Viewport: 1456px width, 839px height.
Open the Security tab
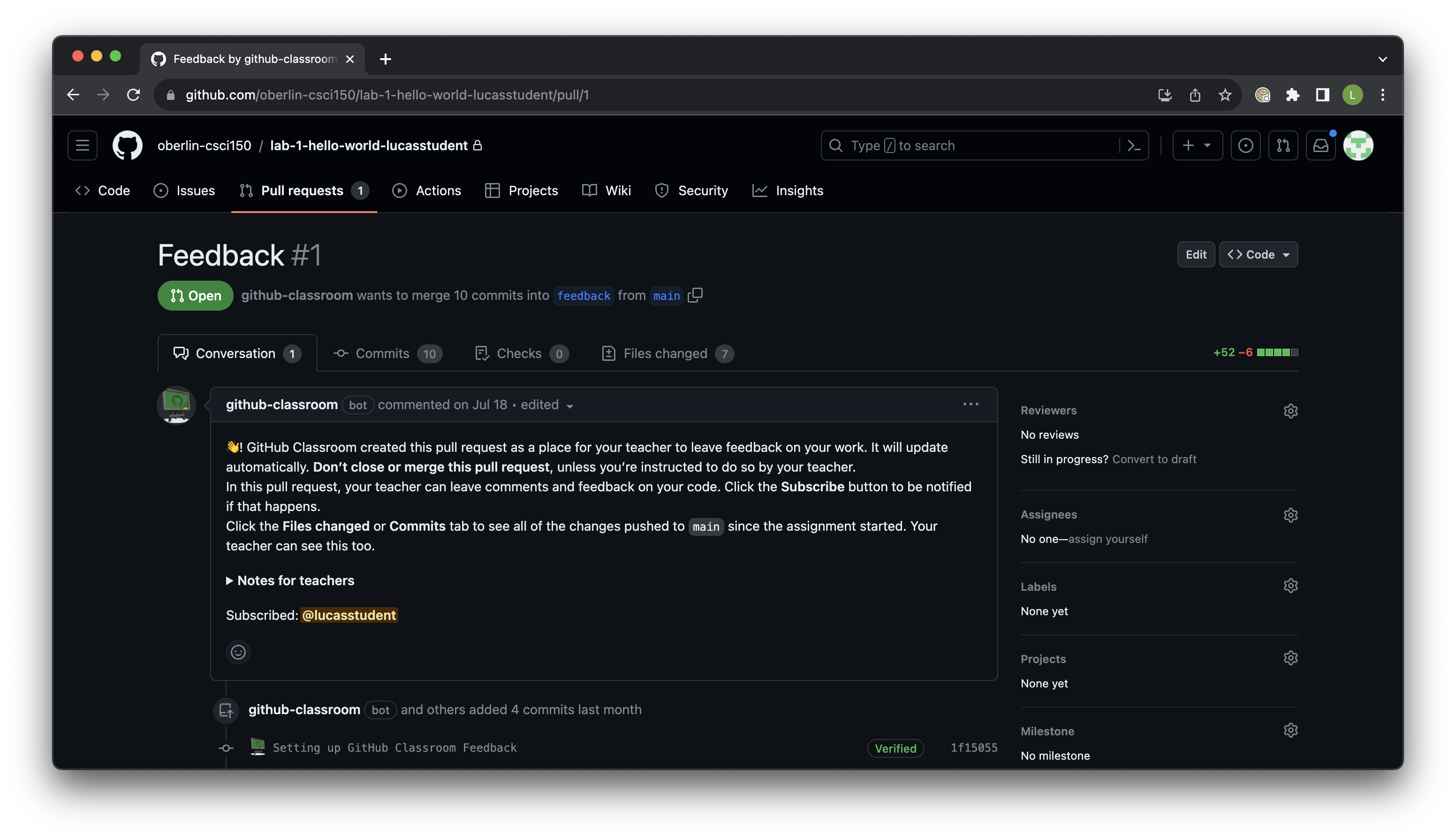click(691, 190)
